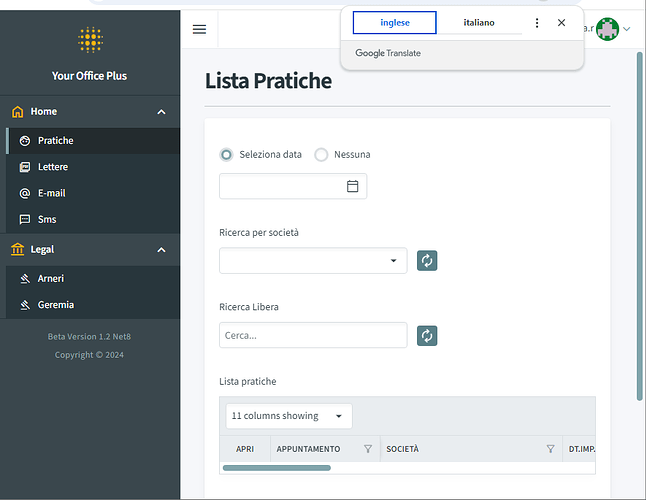This screenshot has width=646, height=500.
Task: Select the Seleziona data radio button
Action: point(226,155)
